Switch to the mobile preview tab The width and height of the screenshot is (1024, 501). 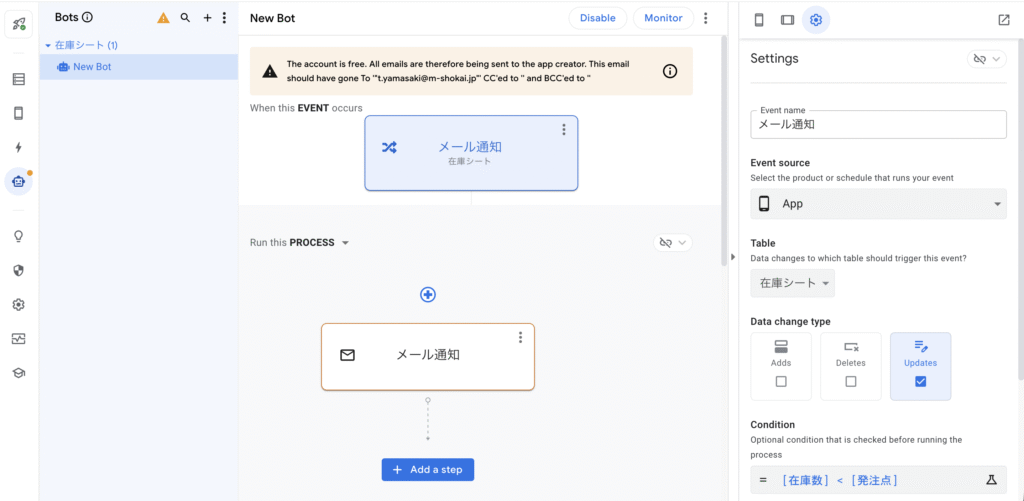[759, 20]
